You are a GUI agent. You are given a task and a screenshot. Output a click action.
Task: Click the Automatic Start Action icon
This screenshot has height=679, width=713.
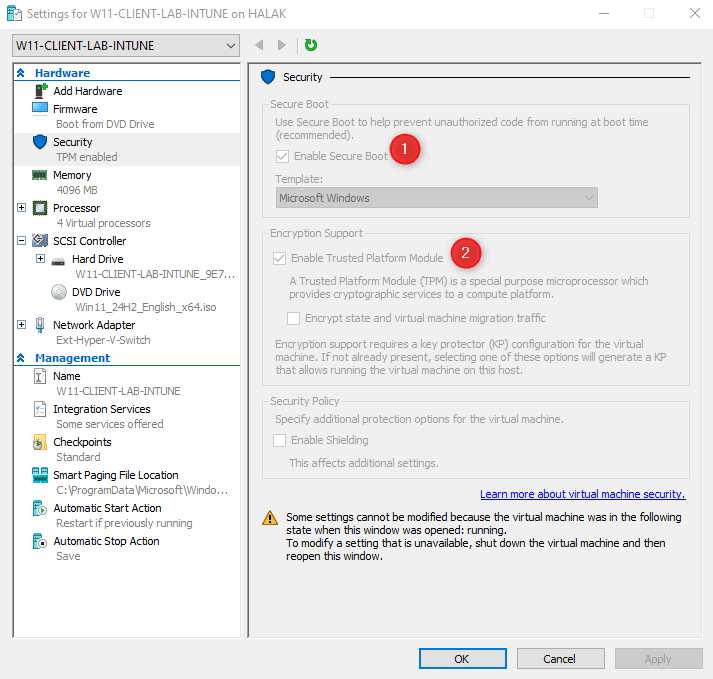pos(40,508)
